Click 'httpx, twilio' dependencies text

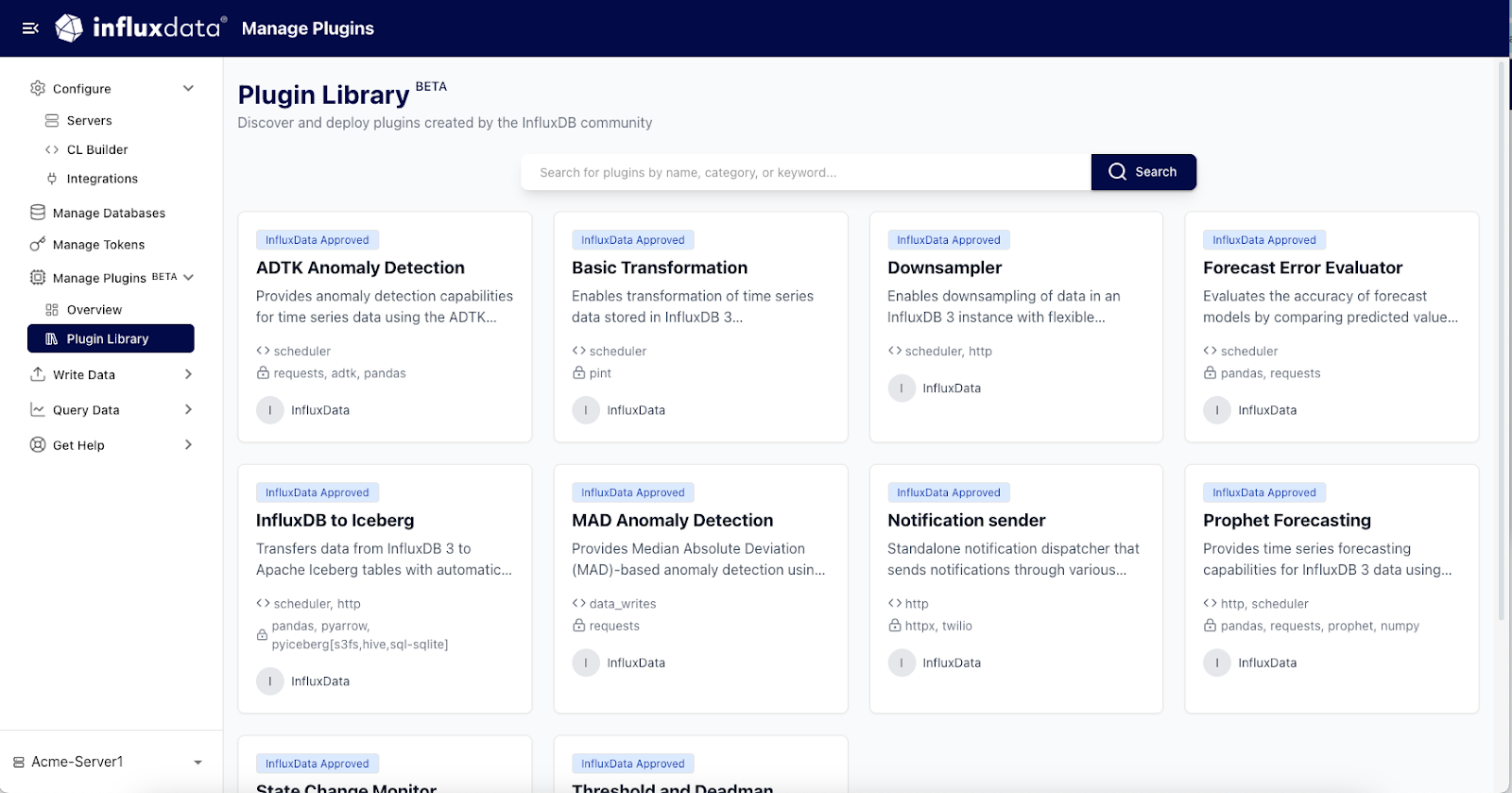(938, 626)
